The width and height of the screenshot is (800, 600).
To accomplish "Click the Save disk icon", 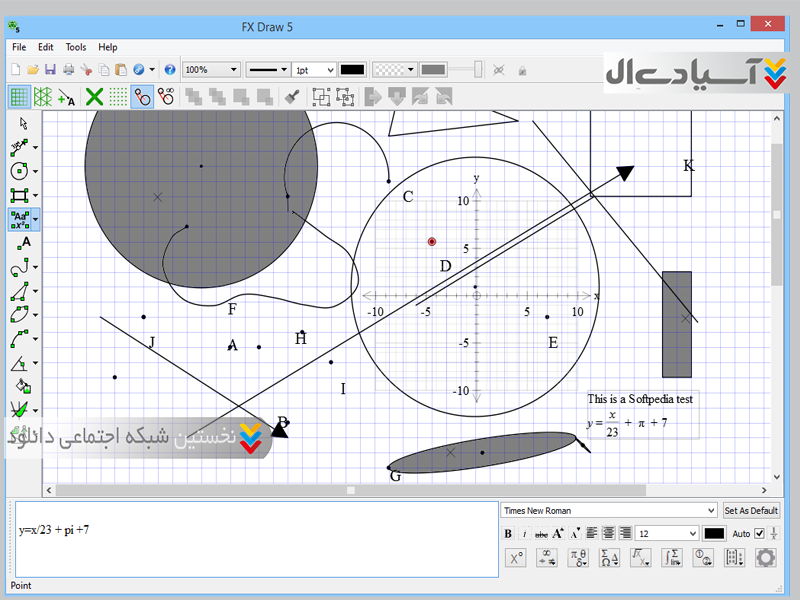I will tap(50, 70).
